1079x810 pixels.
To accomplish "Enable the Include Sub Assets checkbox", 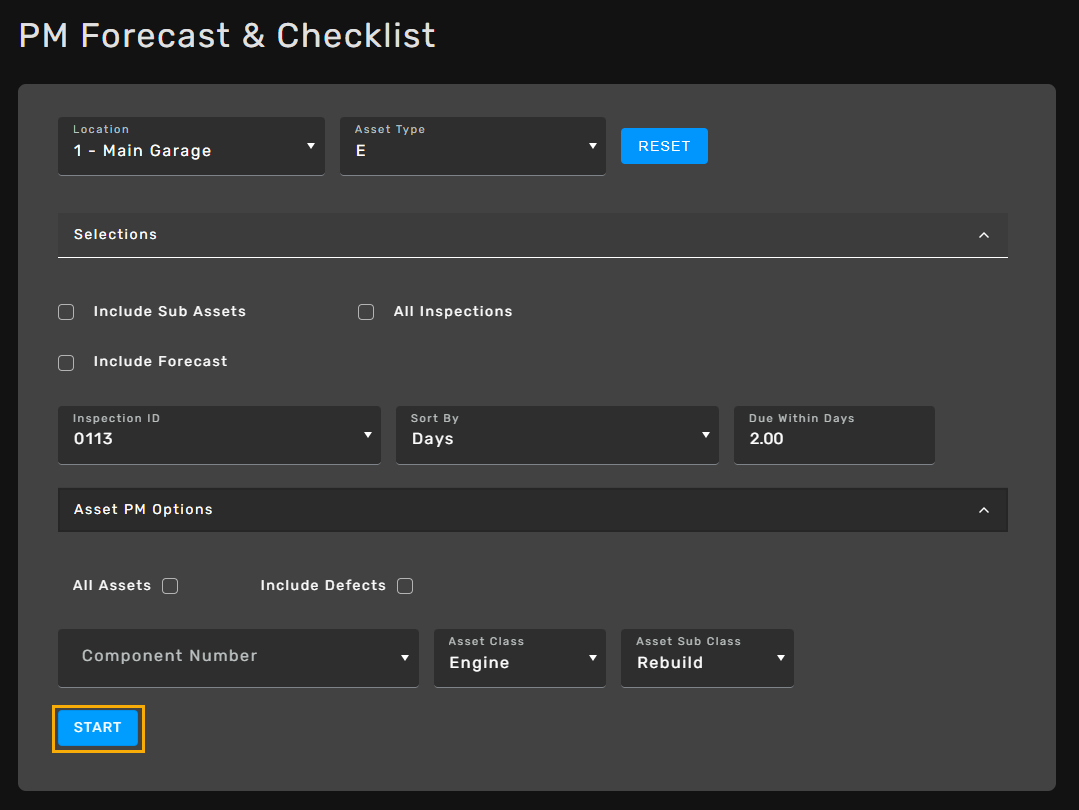I will [66, 312].
